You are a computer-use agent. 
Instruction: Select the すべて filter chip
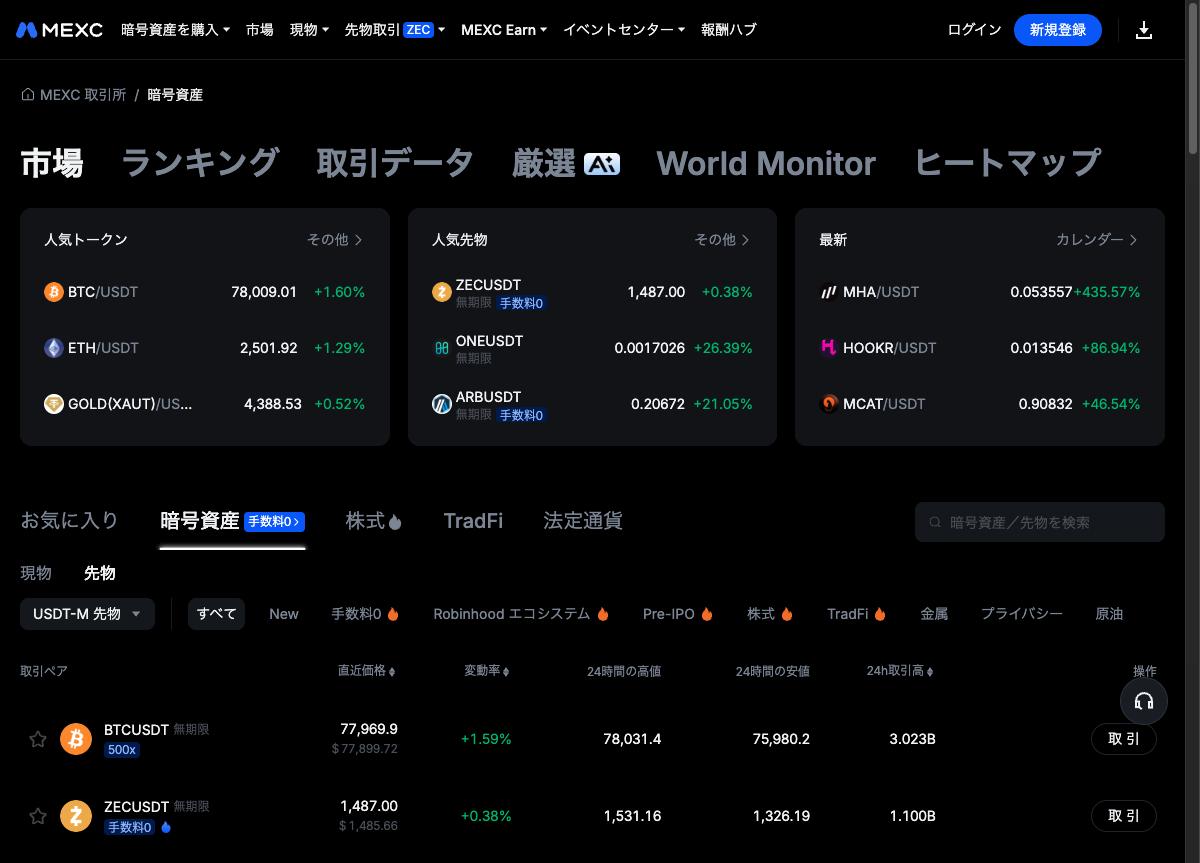click(216, 614)
